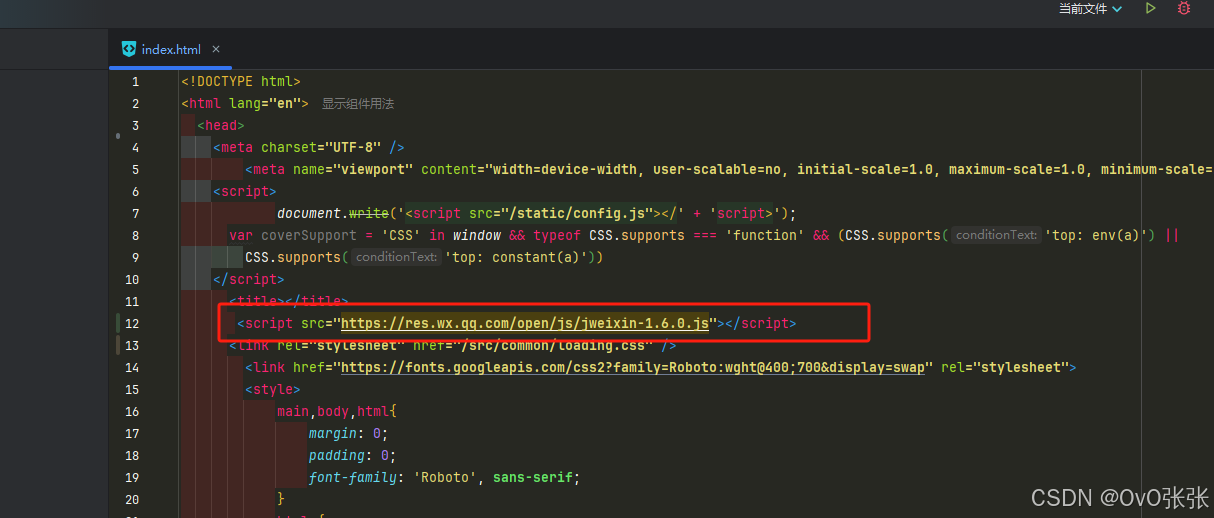Close the index.html tab
The image size is (1214, 518).
pyautogui.click(x=216, y=49)
